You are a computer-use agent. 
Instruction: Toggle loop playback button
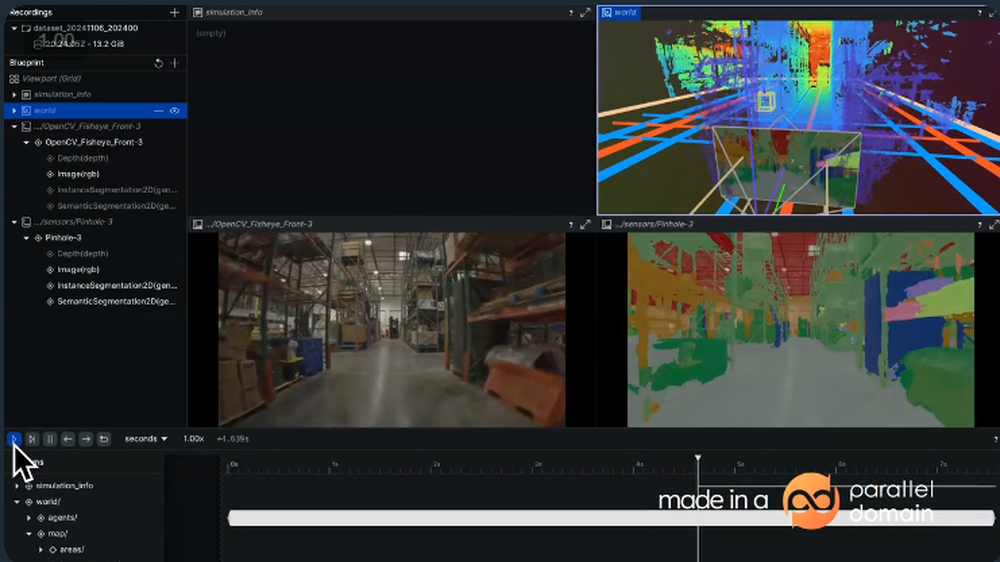click(103, 439)
